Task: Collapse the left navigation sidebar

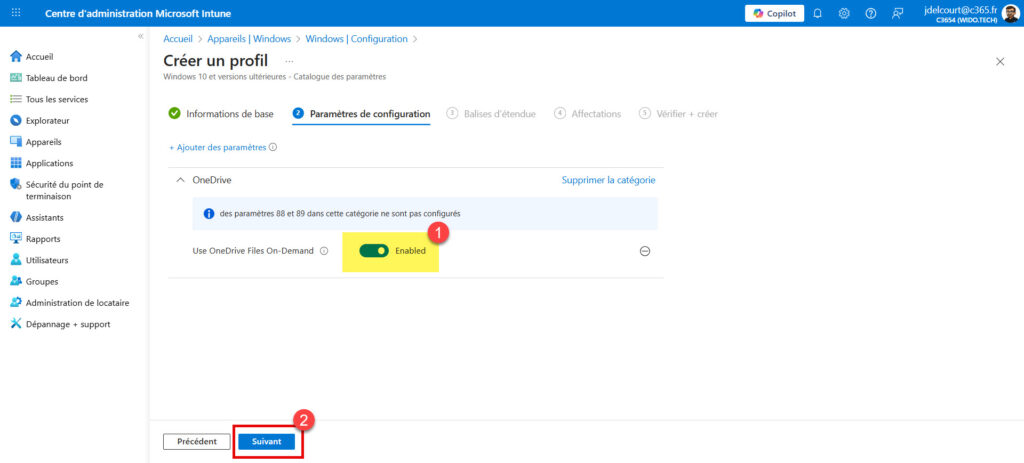Action: click(x=140, y=36)
